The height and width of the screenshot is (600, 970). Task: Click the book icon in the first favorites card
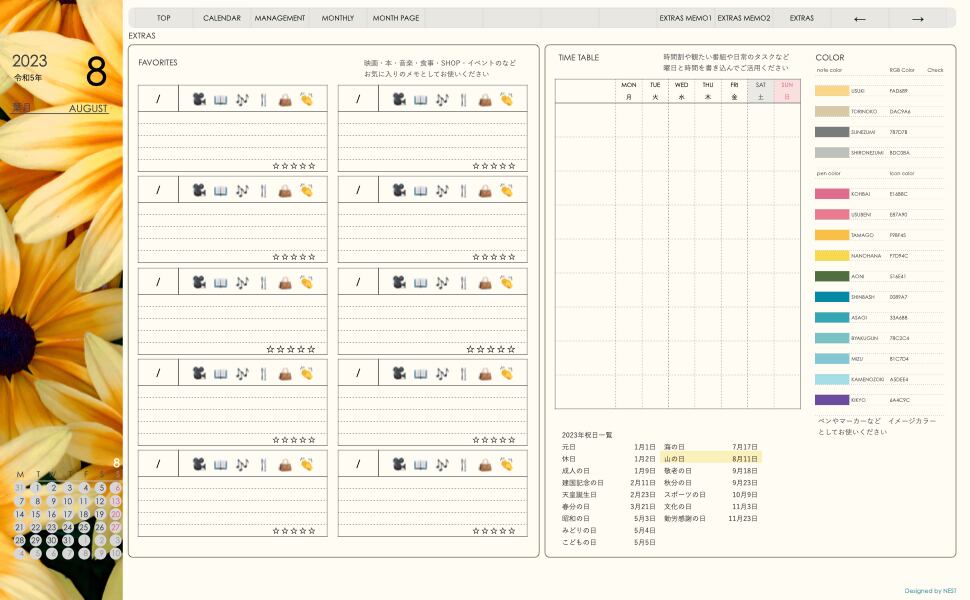point(220,99)
